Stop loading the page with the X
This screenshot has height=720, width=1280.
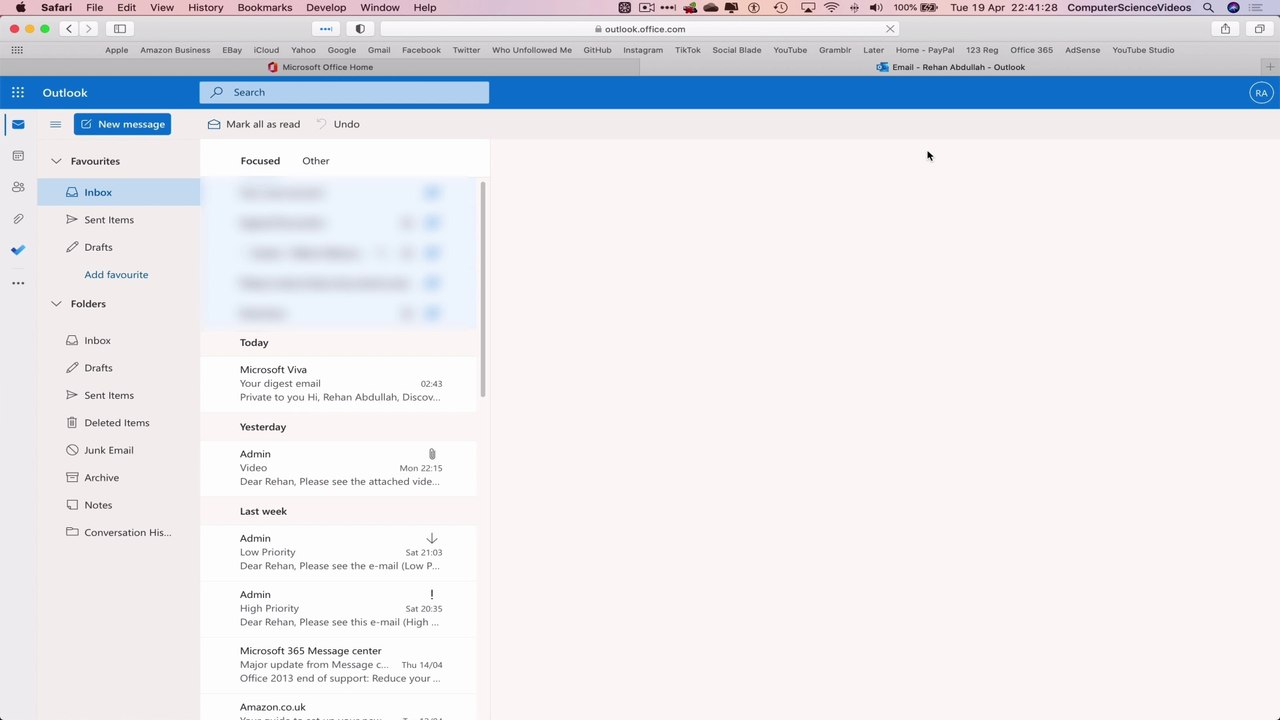point(890,29)
